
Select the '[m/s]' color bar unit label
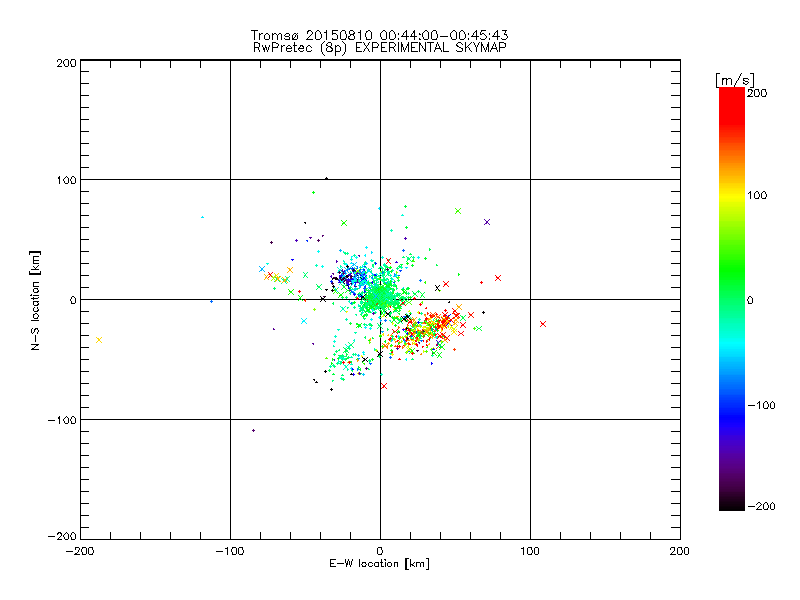pyautogui.click(x=735, y=80)
